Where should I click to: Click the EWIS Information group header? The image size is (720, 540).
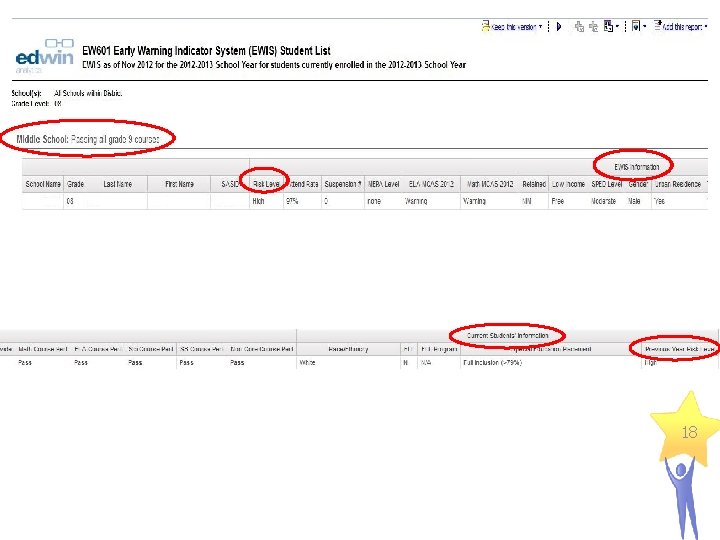tap(636, 167)
